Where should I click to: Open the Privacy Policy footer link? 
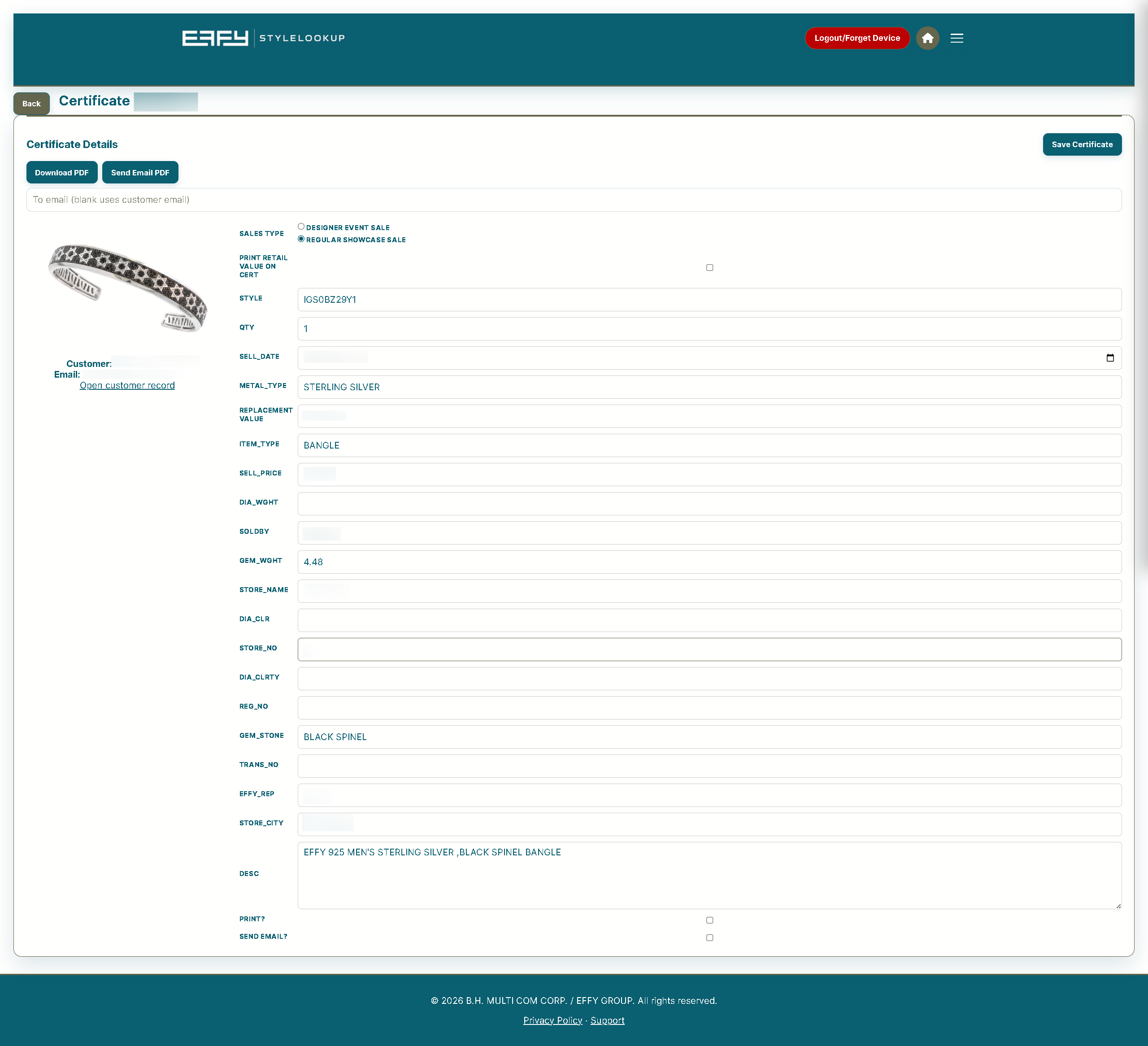[x=552, y=1020]
